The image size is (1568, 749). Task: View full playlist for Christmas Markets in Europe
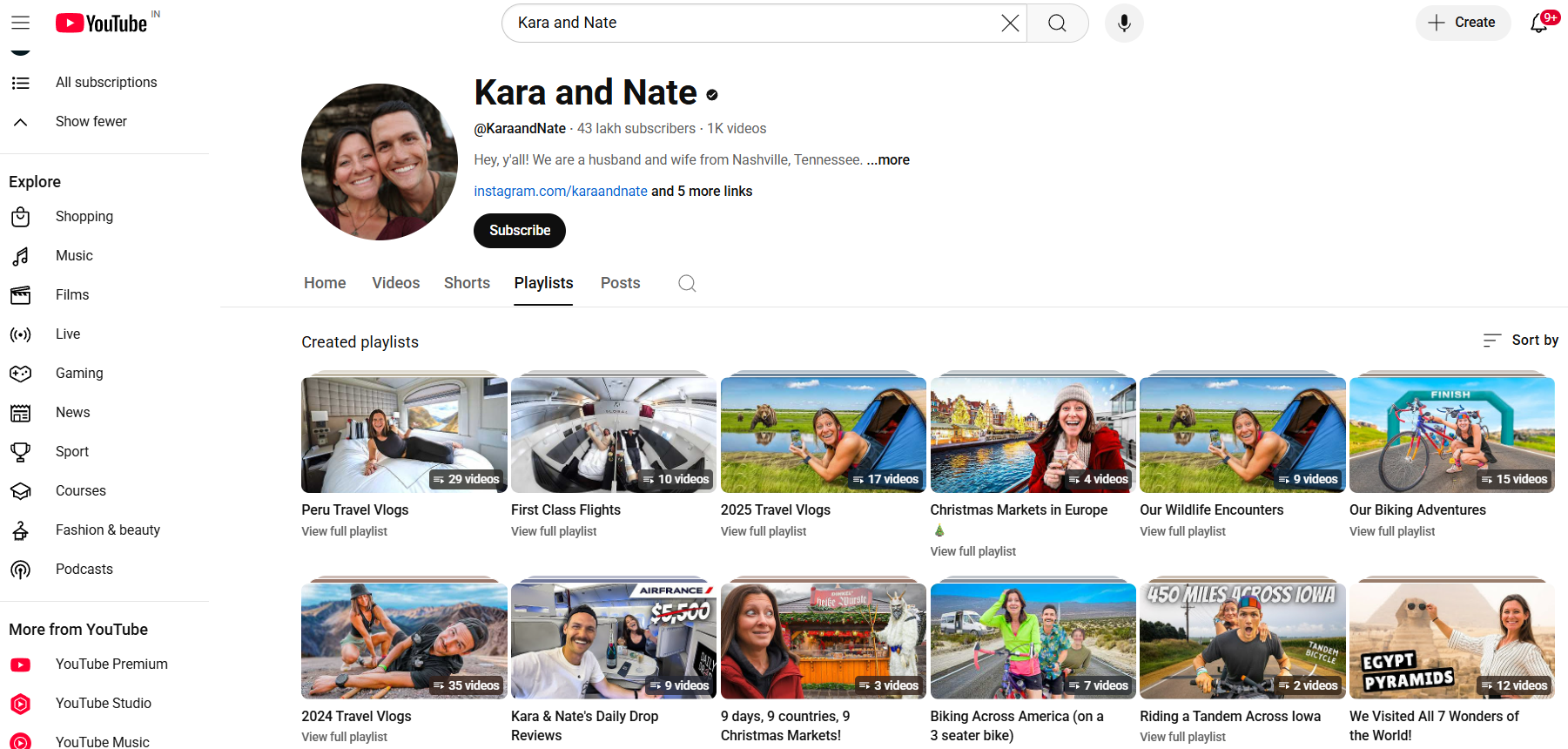coord(973,551)
